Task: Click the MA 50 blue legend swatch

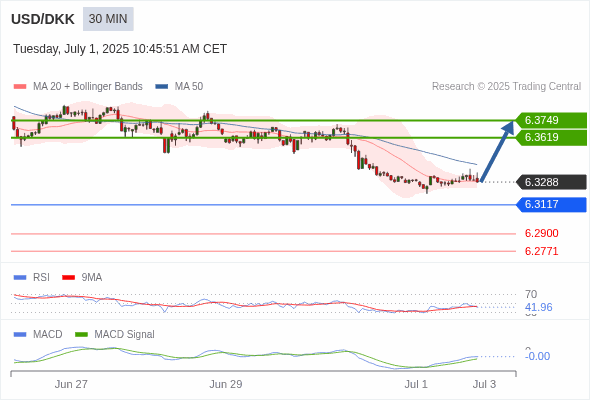Action: coord(162,87)
